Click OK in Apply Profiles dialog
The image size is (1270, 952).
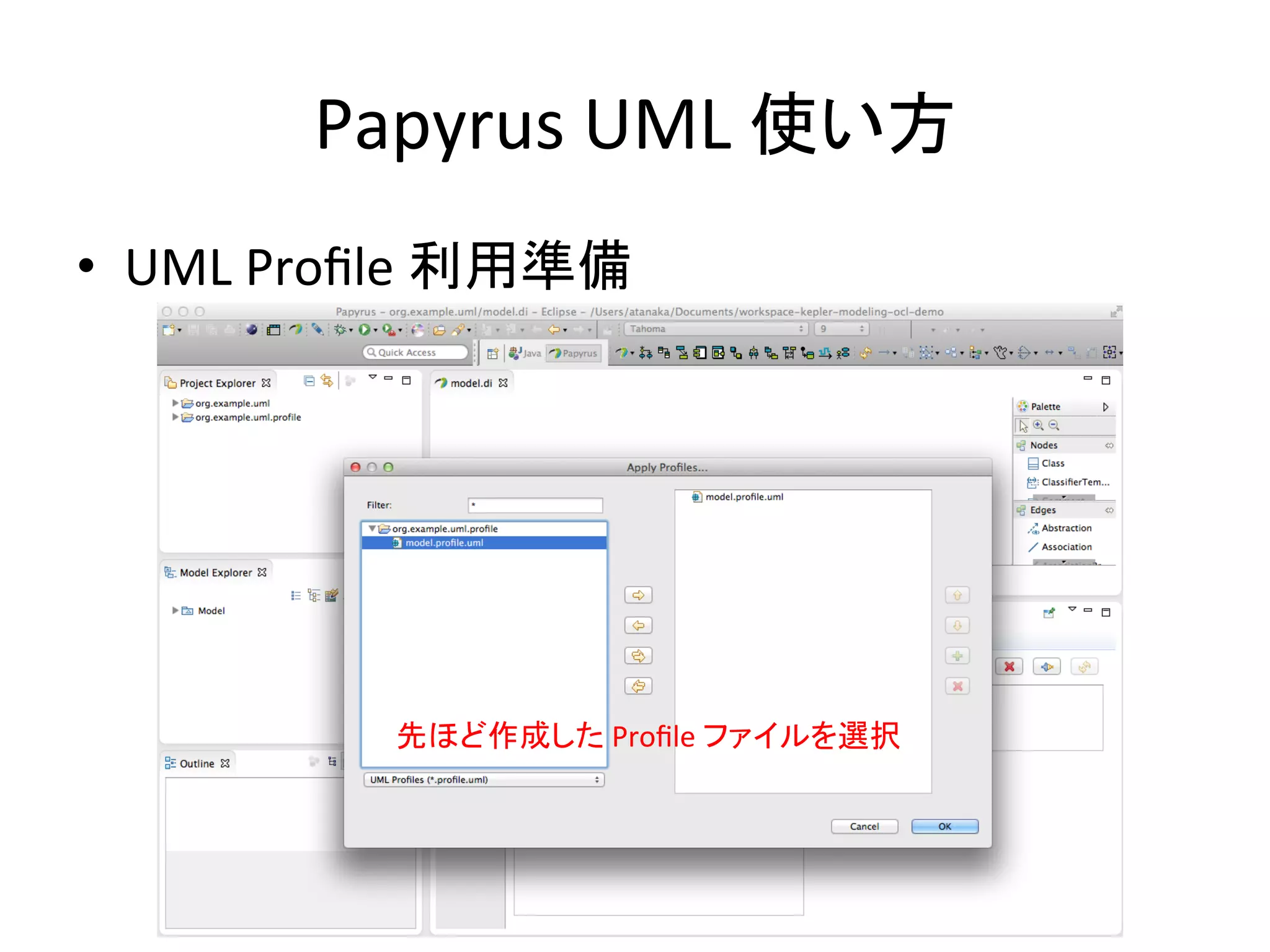point(944,826)
